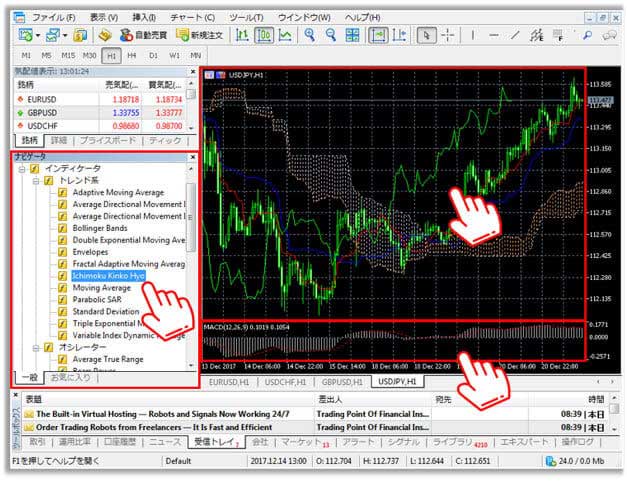Image resolution: width=627 pixels, height=482 pixels.
Task: Collapse the オシレーター tree folder
Action: point(34,347)
